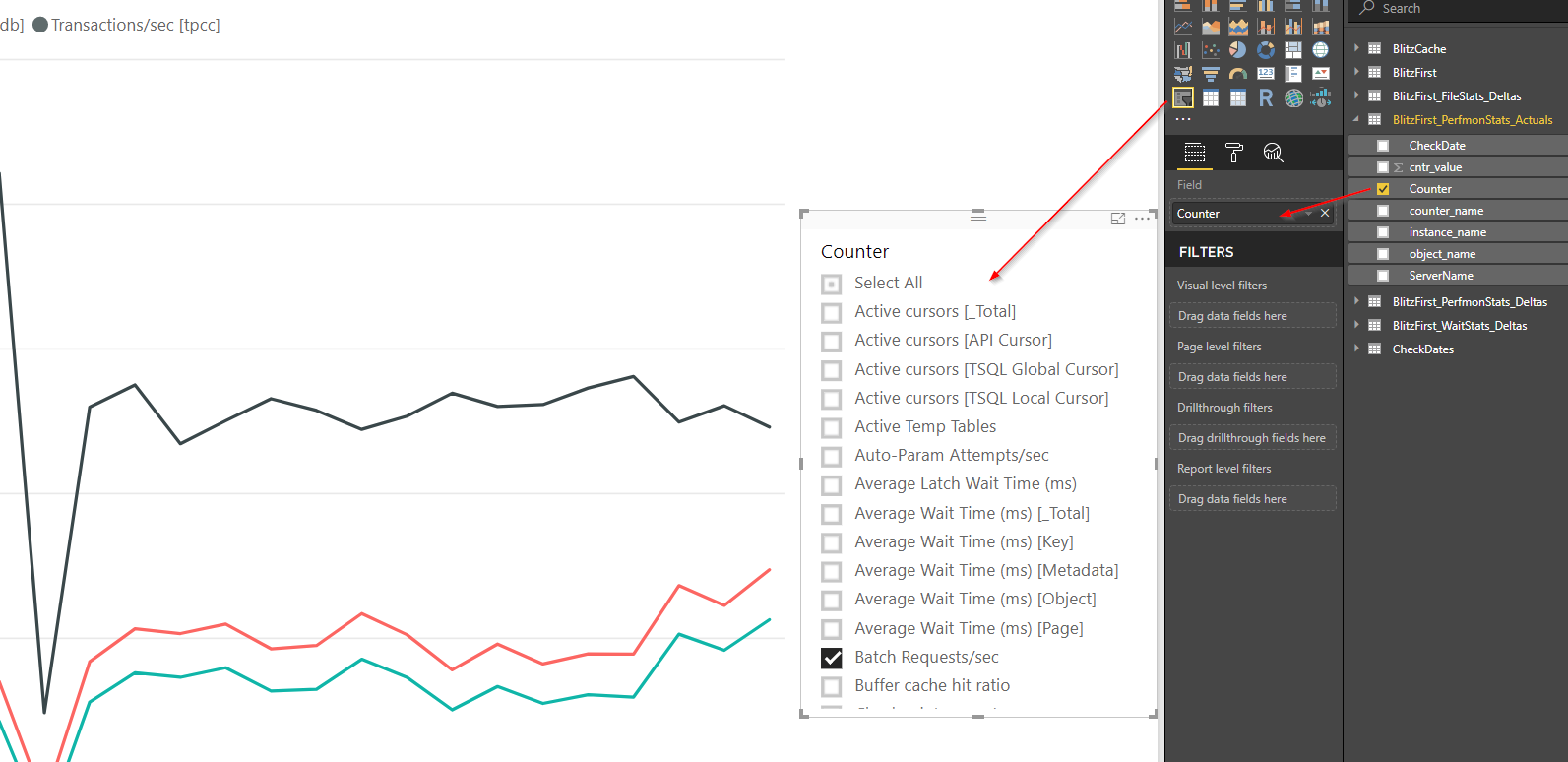
Task: Expand the CheckDates table
Action: click(x=1356, y=349)
